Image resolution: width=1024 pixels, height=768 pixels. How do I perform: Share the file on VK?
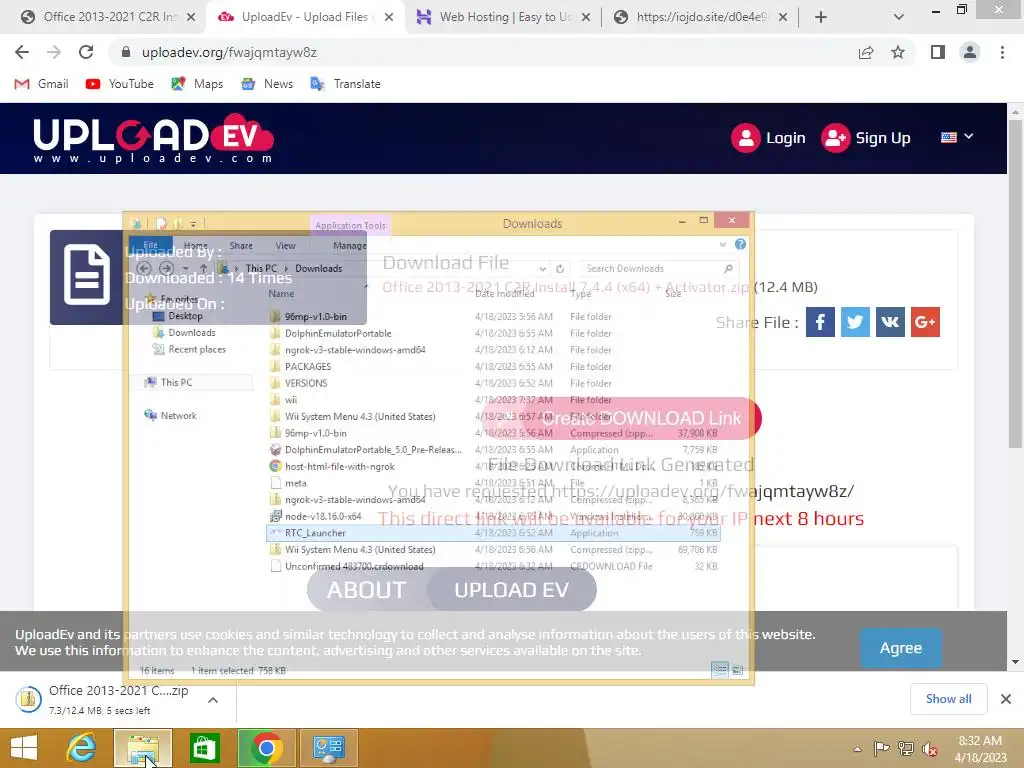pyautogui.click(x=890, y=322)
